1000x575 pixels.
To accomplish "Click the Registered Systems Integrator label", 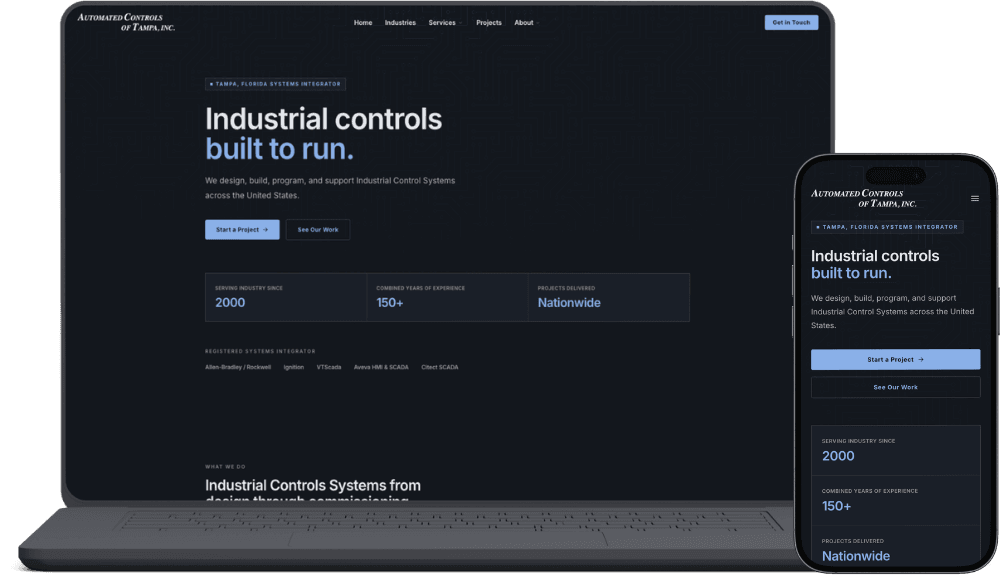I will coord(260,351).
